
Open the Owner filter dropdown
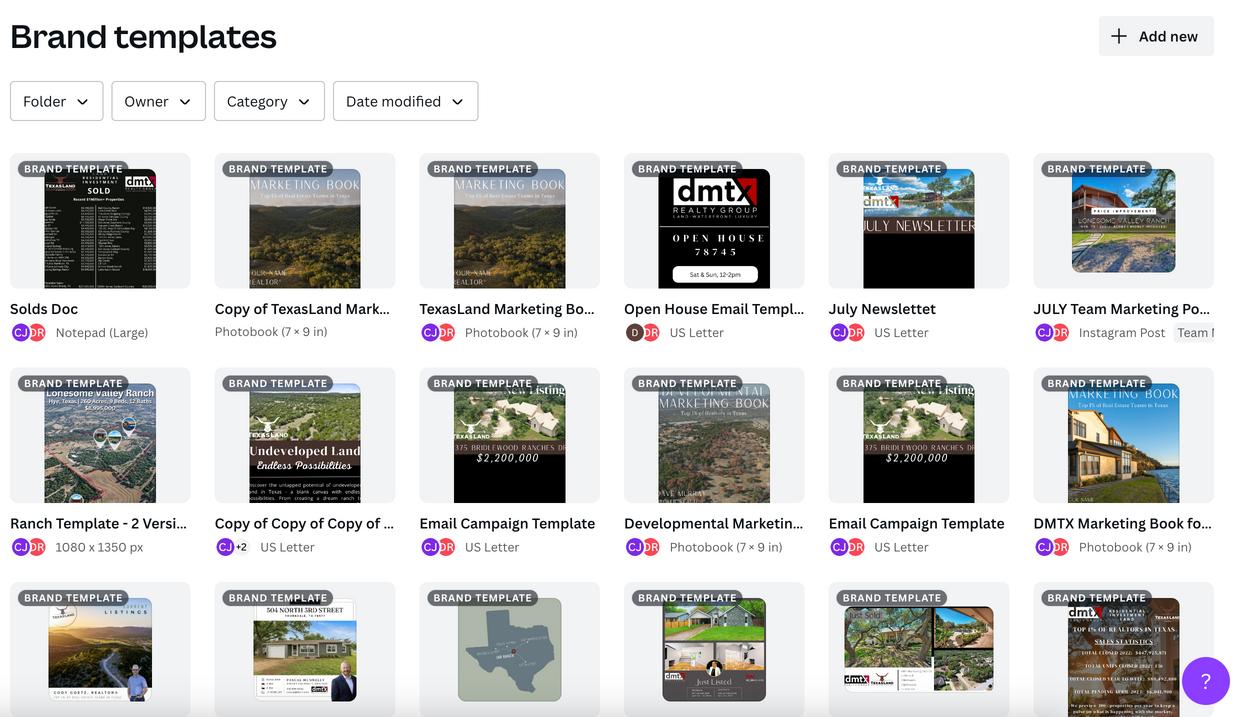pyautogui.click(x=158, y=101)
